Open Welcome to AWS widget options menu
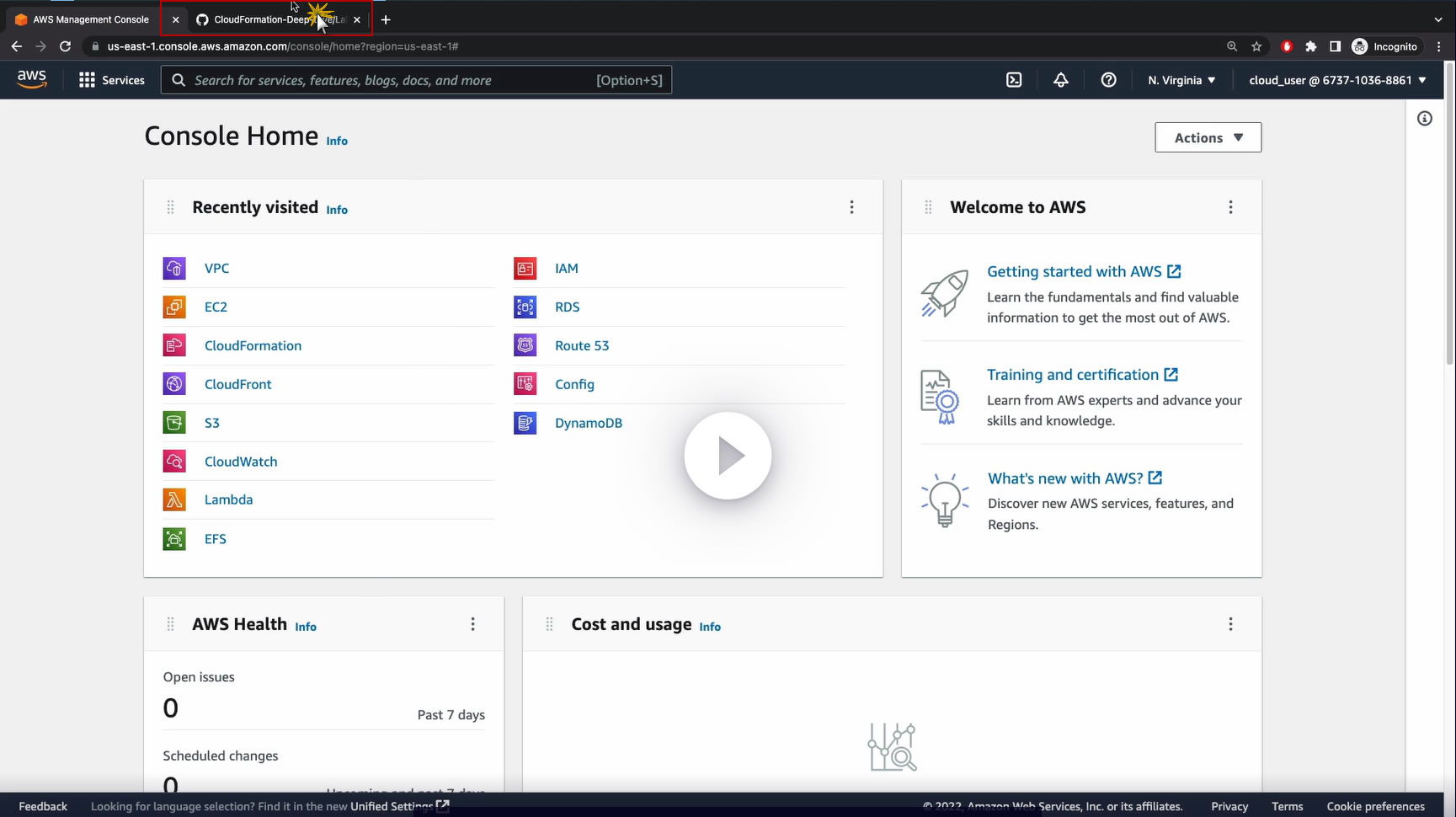This screenshot has height=817, width=1456. [x=1230, y=207]
